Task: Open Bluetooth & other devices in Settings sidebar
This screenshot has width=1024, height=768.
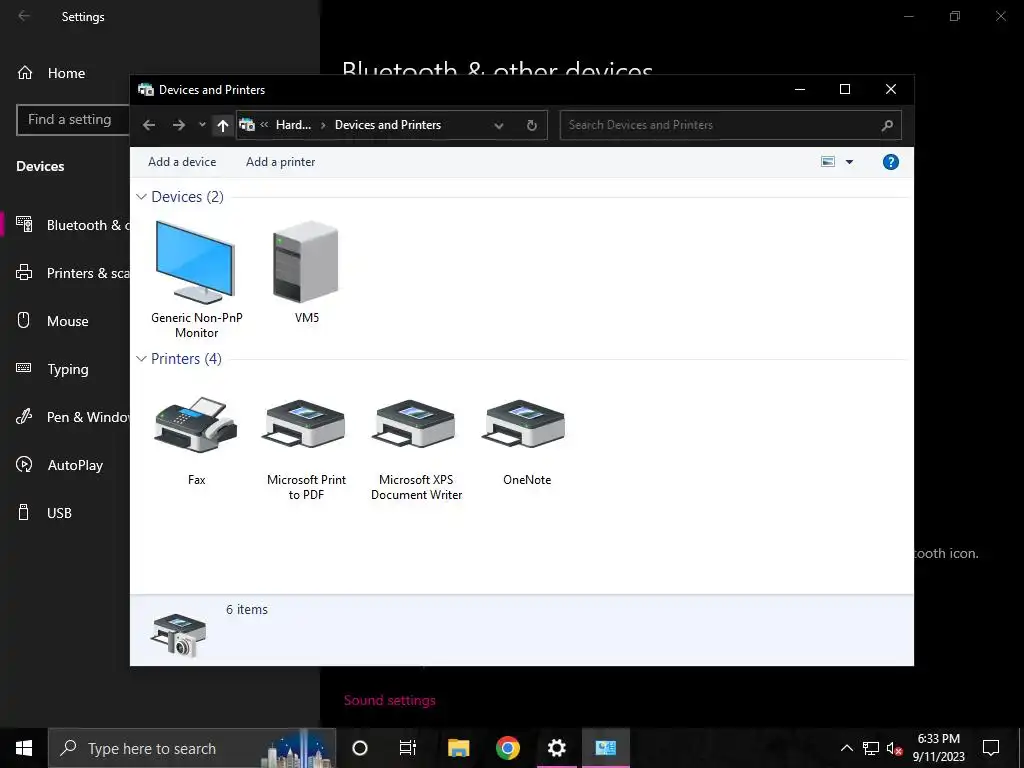Action: pos(72,225)
